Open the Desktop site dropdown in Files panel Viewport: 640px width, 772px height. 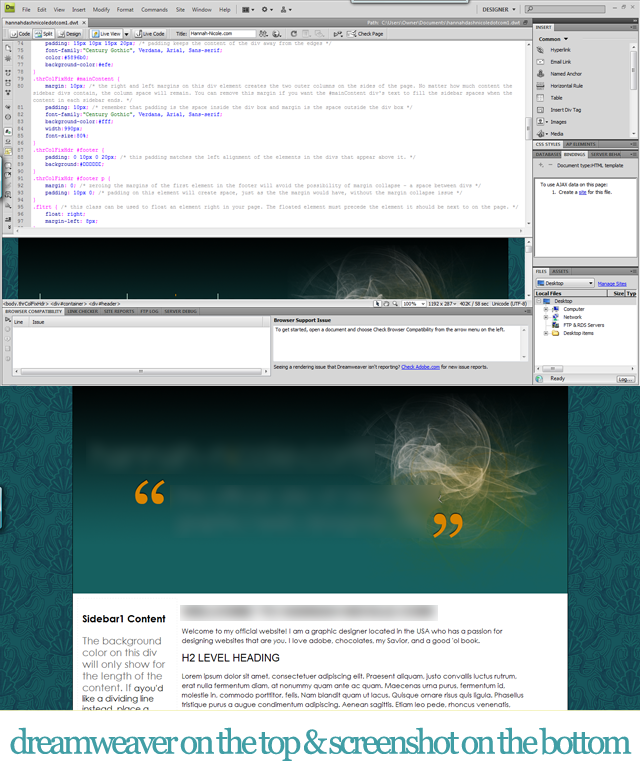tap(565, 283)
